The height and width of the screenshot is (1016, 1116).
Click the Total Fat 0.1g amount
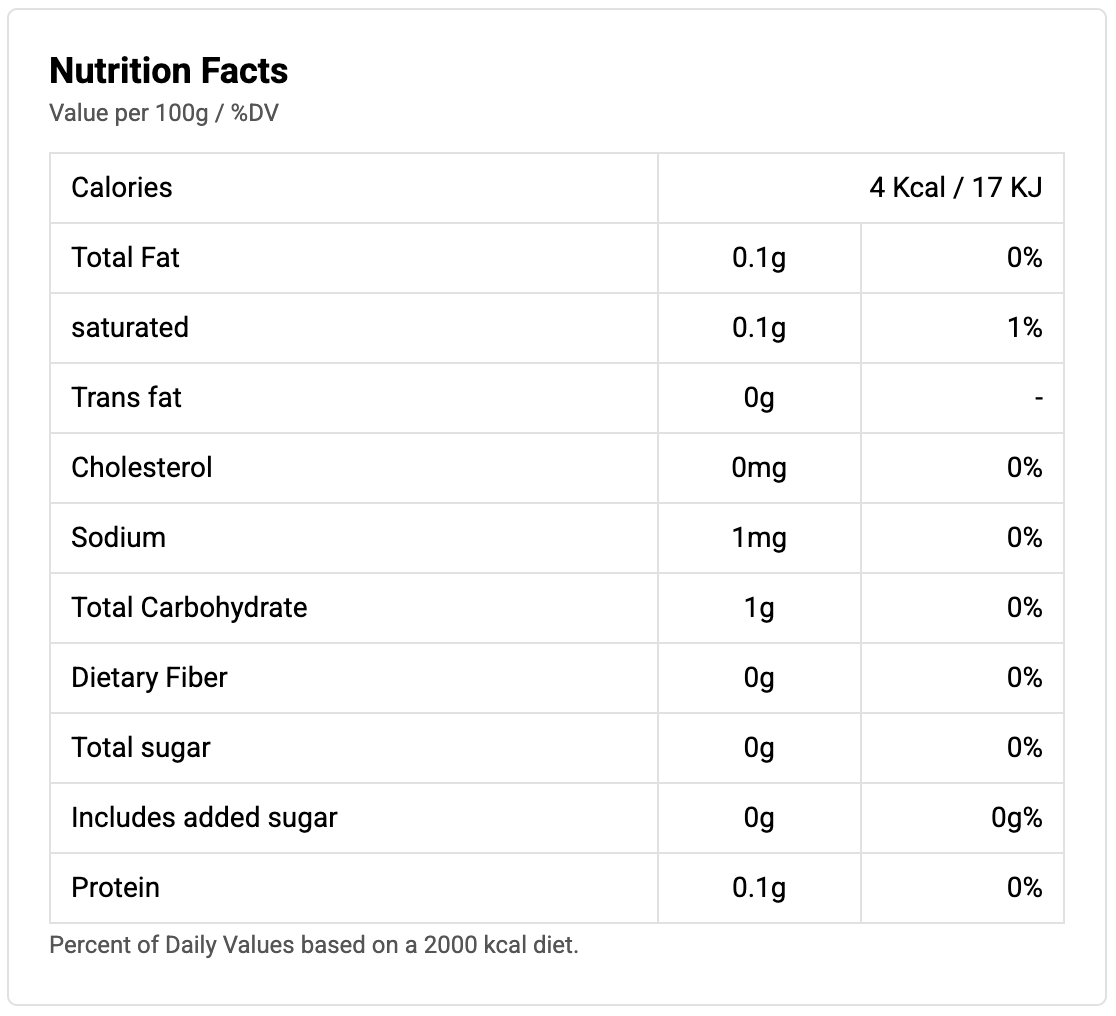pyautogui.click(x=759, y=258)
